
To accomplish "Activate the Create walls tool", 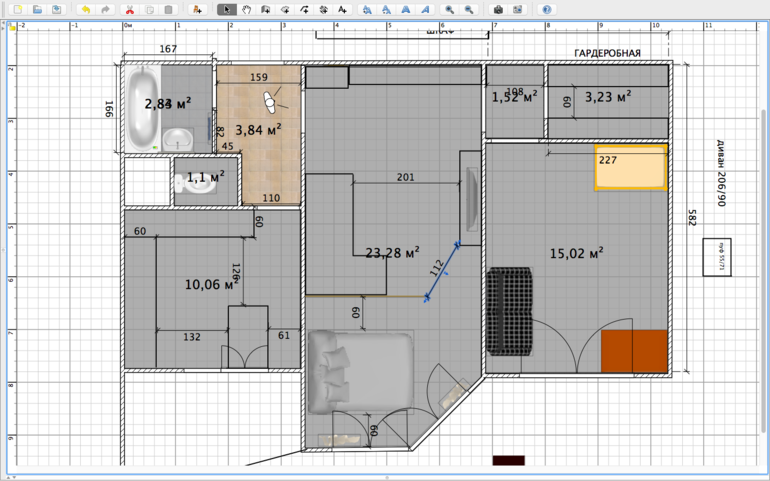I will click(265, 9).
